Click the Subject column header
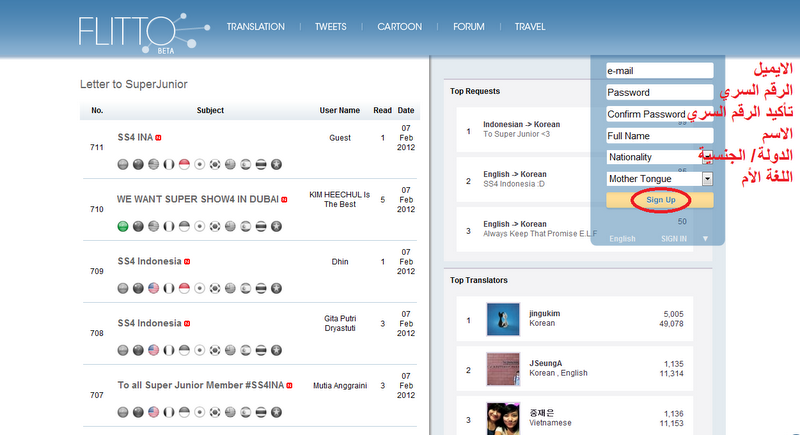800x435 pixels. click(210, 110)
